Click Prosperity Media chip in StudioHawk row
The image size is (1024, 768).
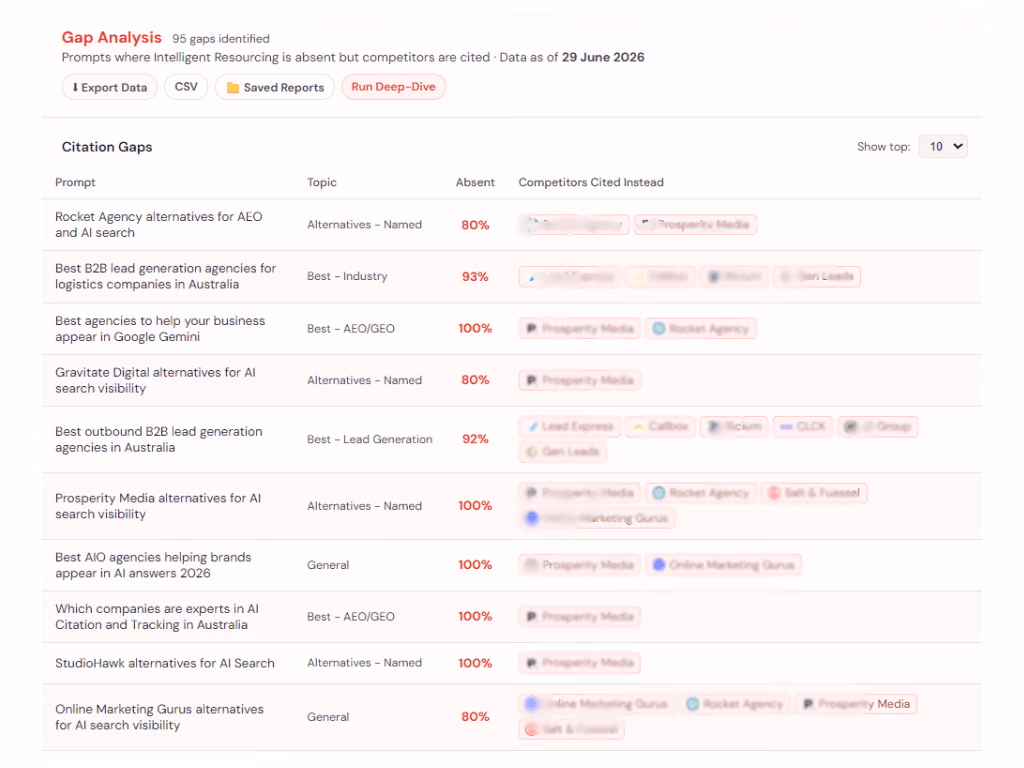point(580,663)
